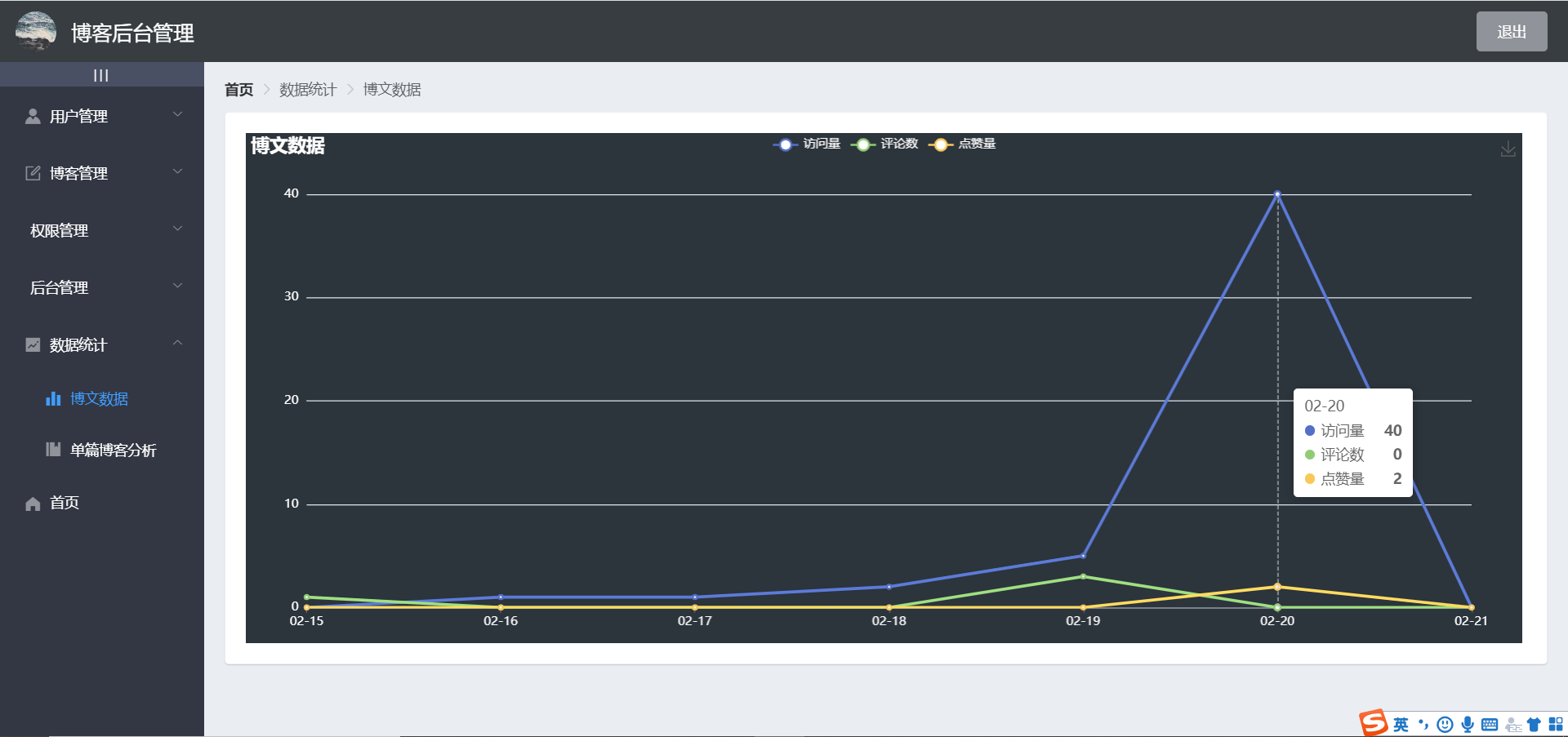Toggle the 访问量 legend series
Viewport: 1568px width, 737px height.
coord(807,144)
